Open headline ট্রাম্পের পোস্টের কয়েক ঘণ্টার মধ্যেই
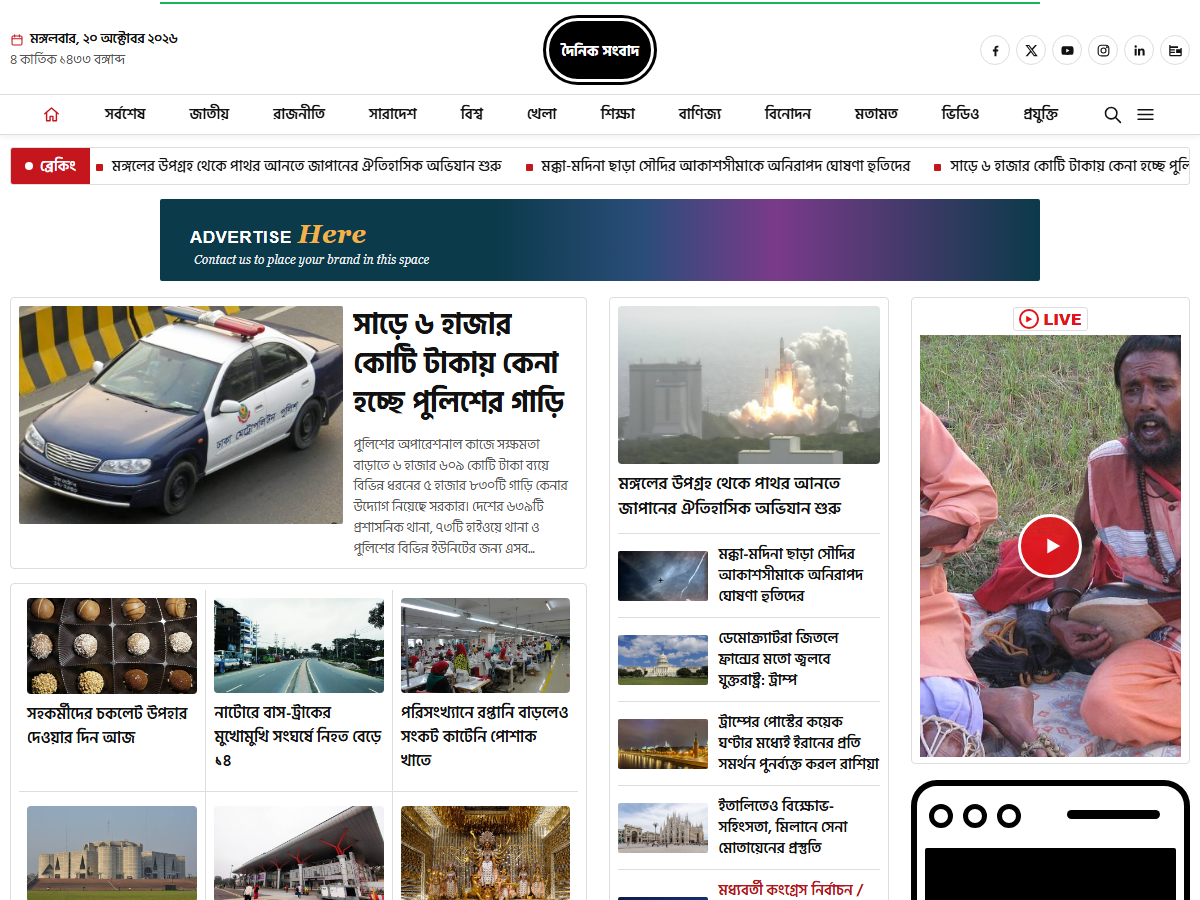Viewport: 1200px width, 900px height. pos(798,743)
